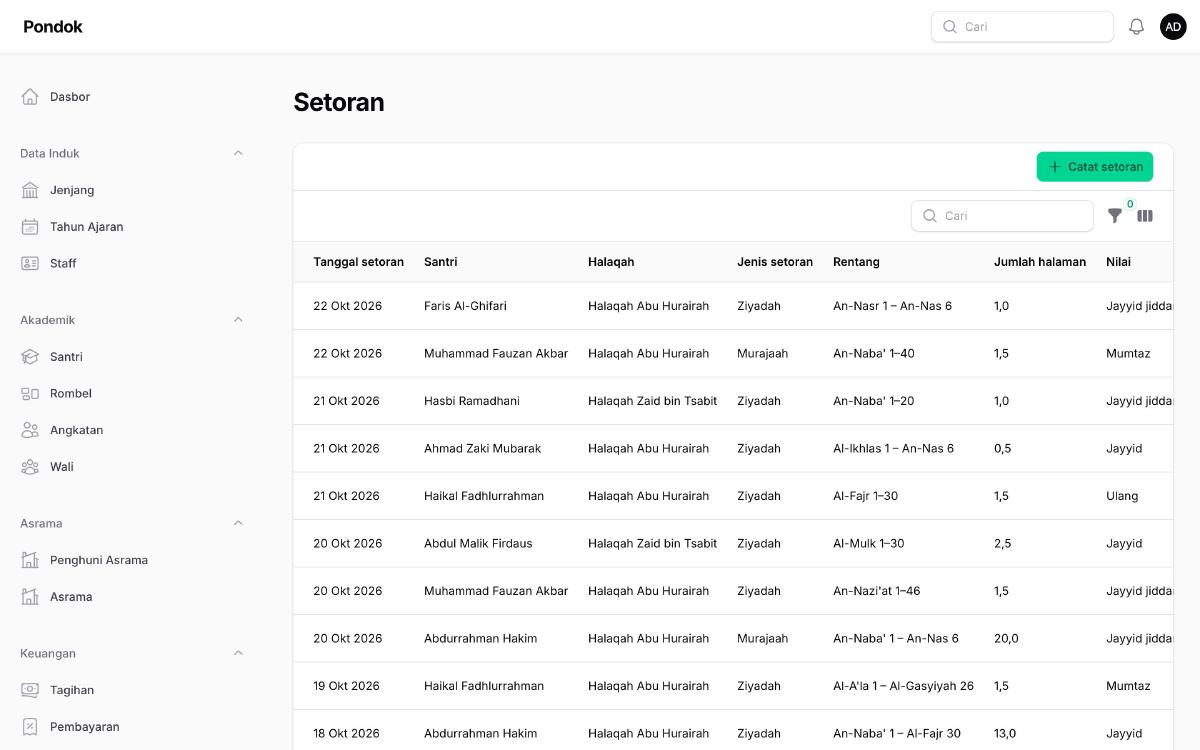The image size is (1200, 750).
Task: Select Faris Al-Ghifari in the table
Action: click(x=465, y=306)
